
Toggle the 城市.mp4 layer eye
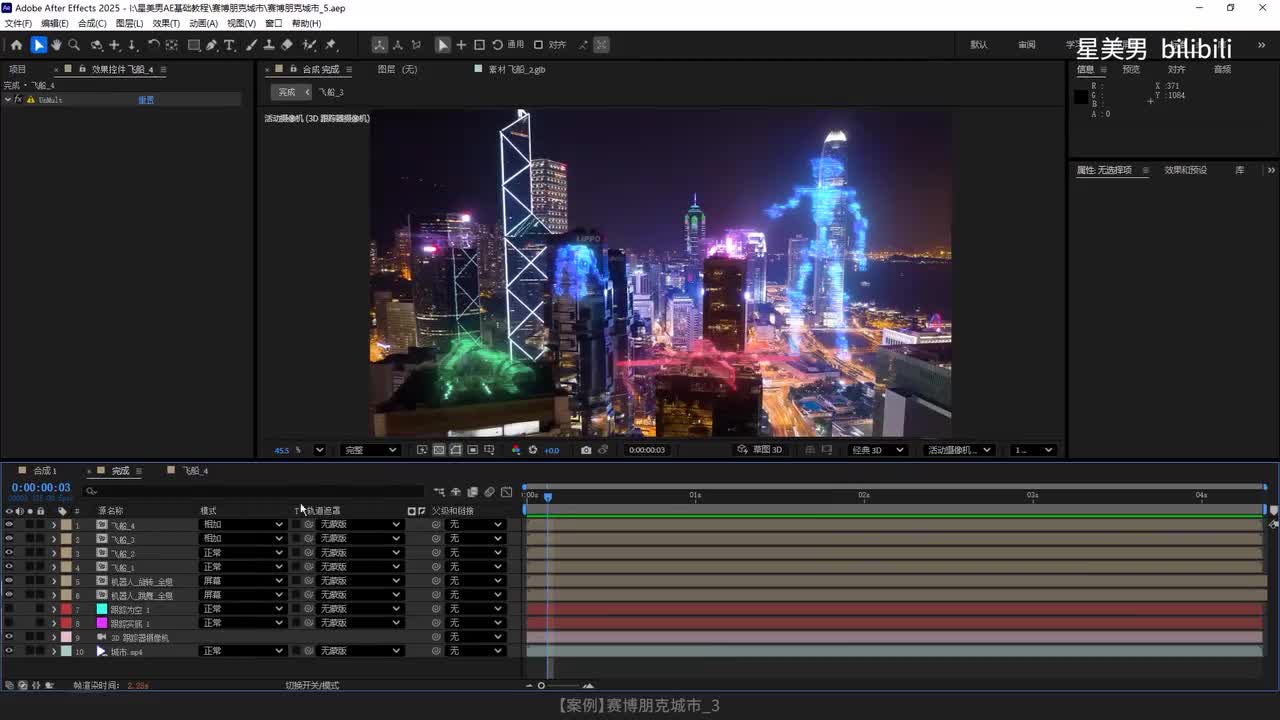pos(9,651)
